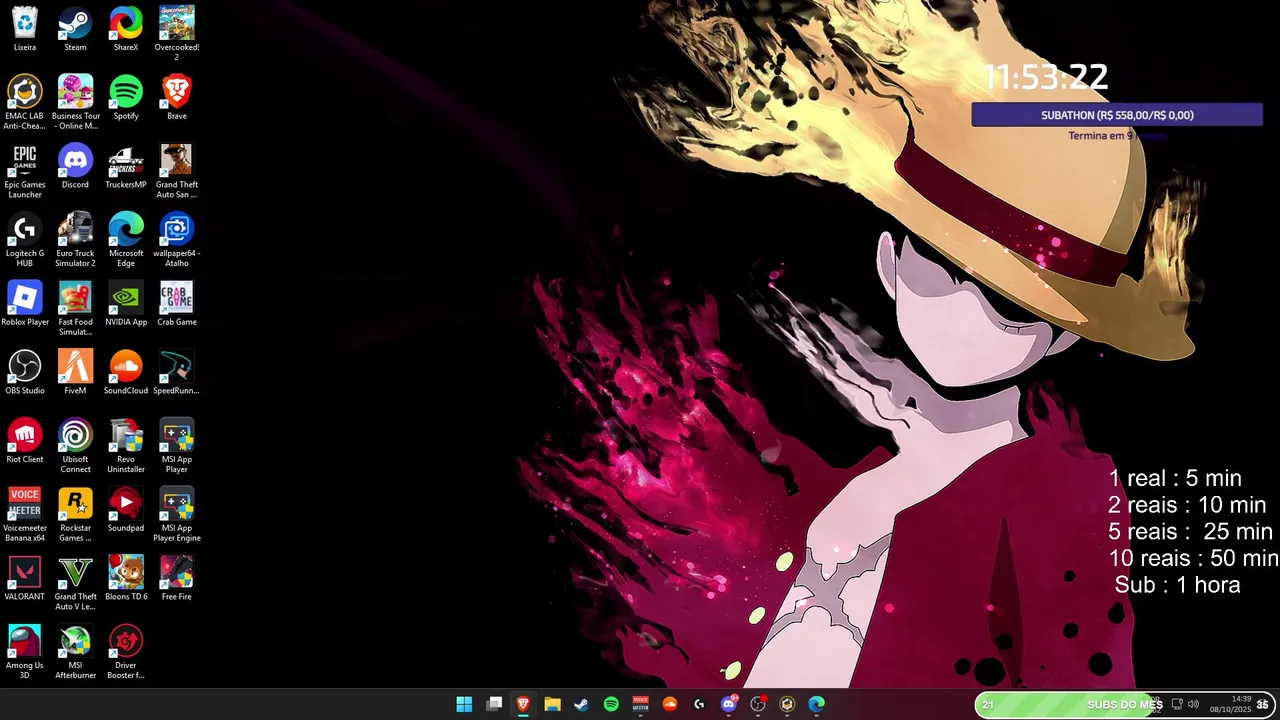Open the SoundCloud desktop shortcut

[x=126, y=373]
